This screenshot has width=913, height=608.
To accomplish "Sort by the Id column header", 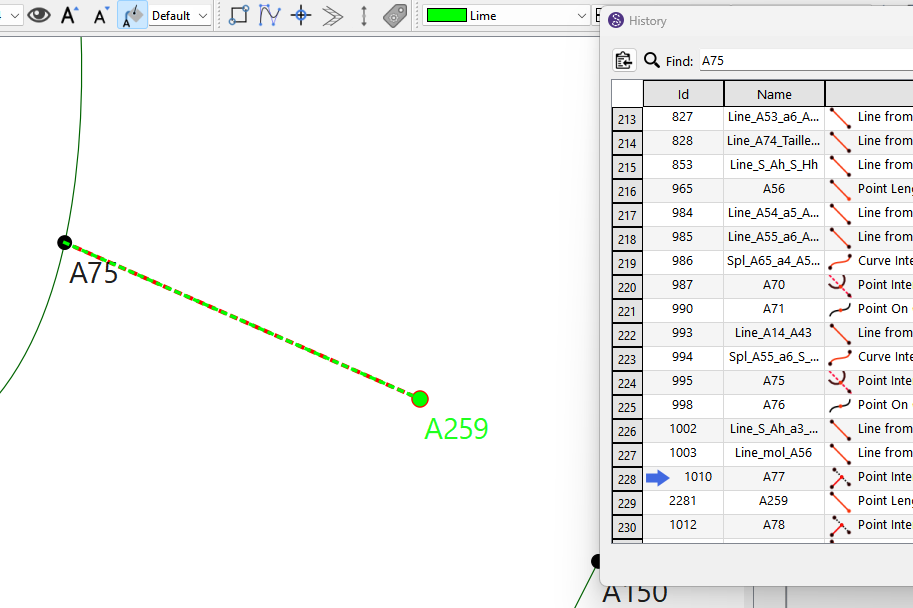I will coord(683,94).
